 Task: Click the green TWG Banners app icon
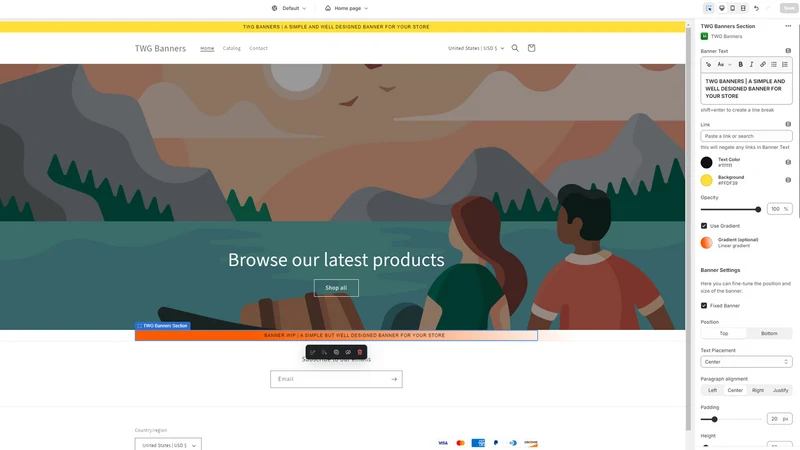coord(705,36)
